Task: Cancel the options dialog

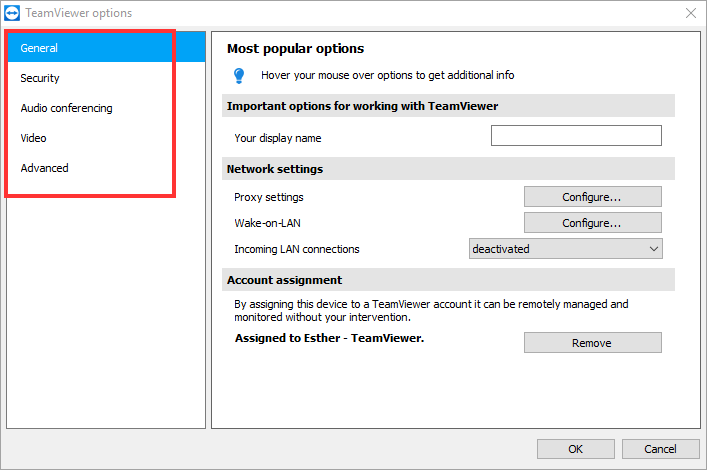Action: click(660, 449)
